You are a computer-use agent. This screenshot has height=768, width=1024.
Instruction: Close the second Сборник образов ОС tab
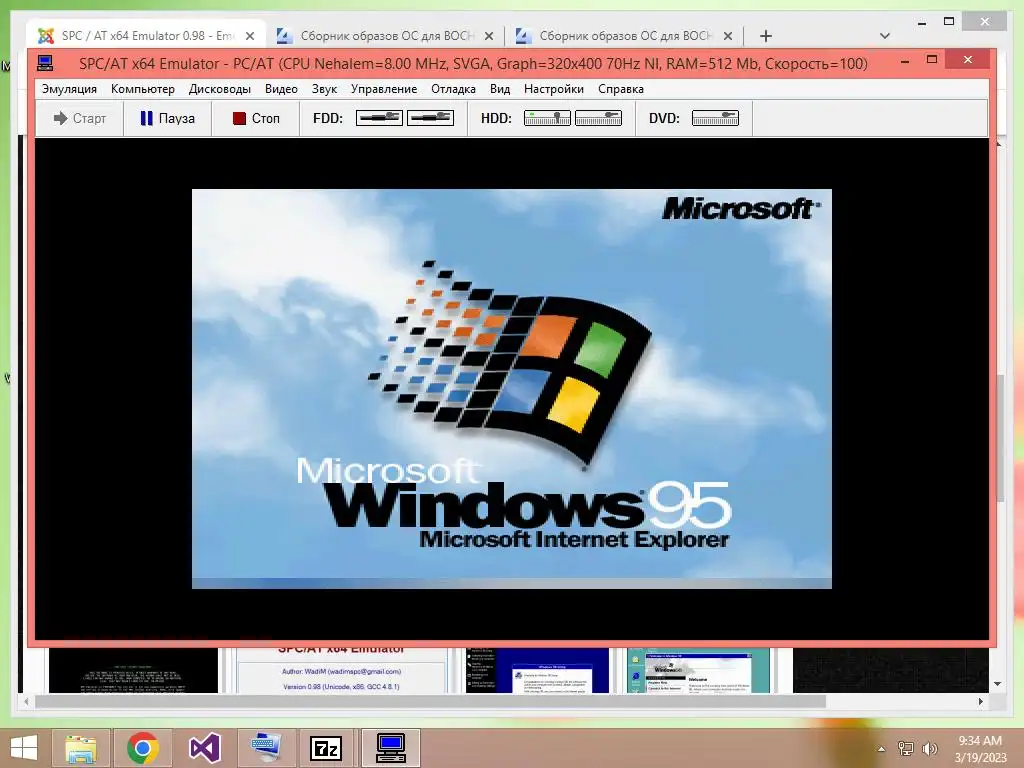pyautogui.click(x=488, y=36)
